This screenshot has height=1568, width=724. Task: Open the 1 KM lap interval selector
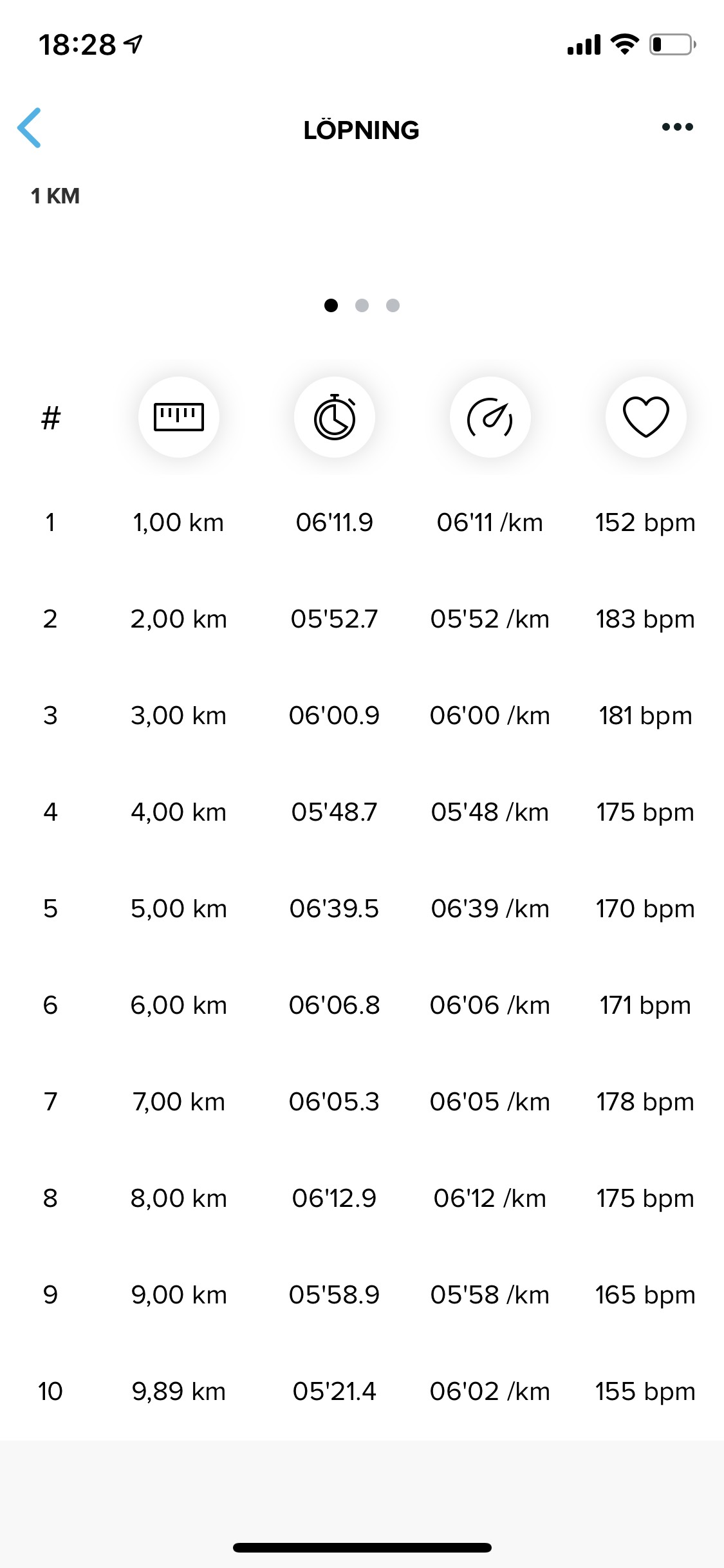(55, 196)
